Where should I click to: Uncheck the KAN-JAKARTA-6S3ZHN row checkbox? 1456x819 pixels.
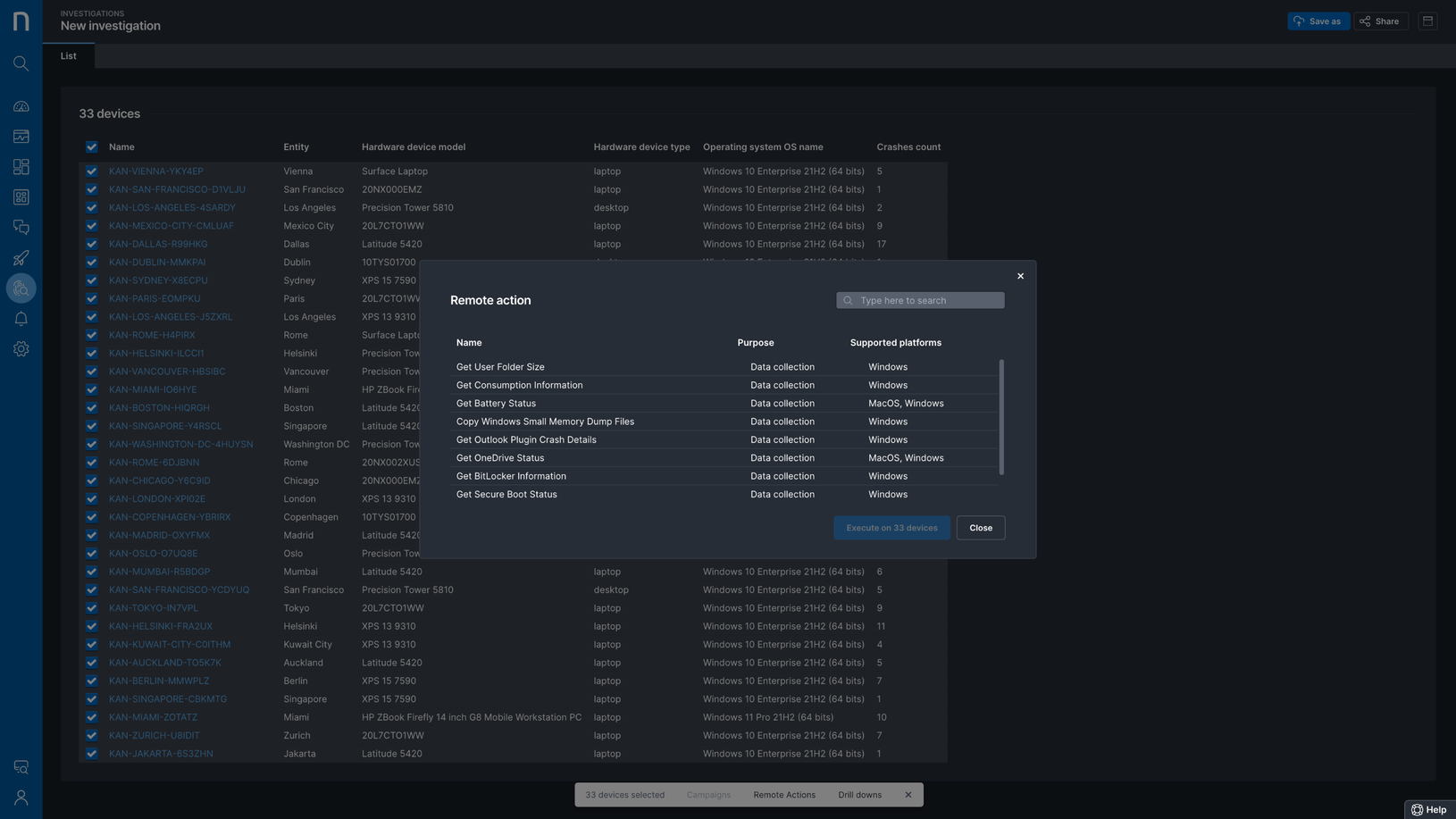tap(92, 754)
